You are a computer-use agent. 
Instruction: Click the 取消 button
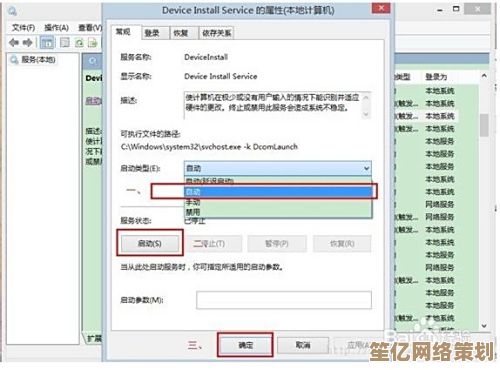tap(303, 345)
